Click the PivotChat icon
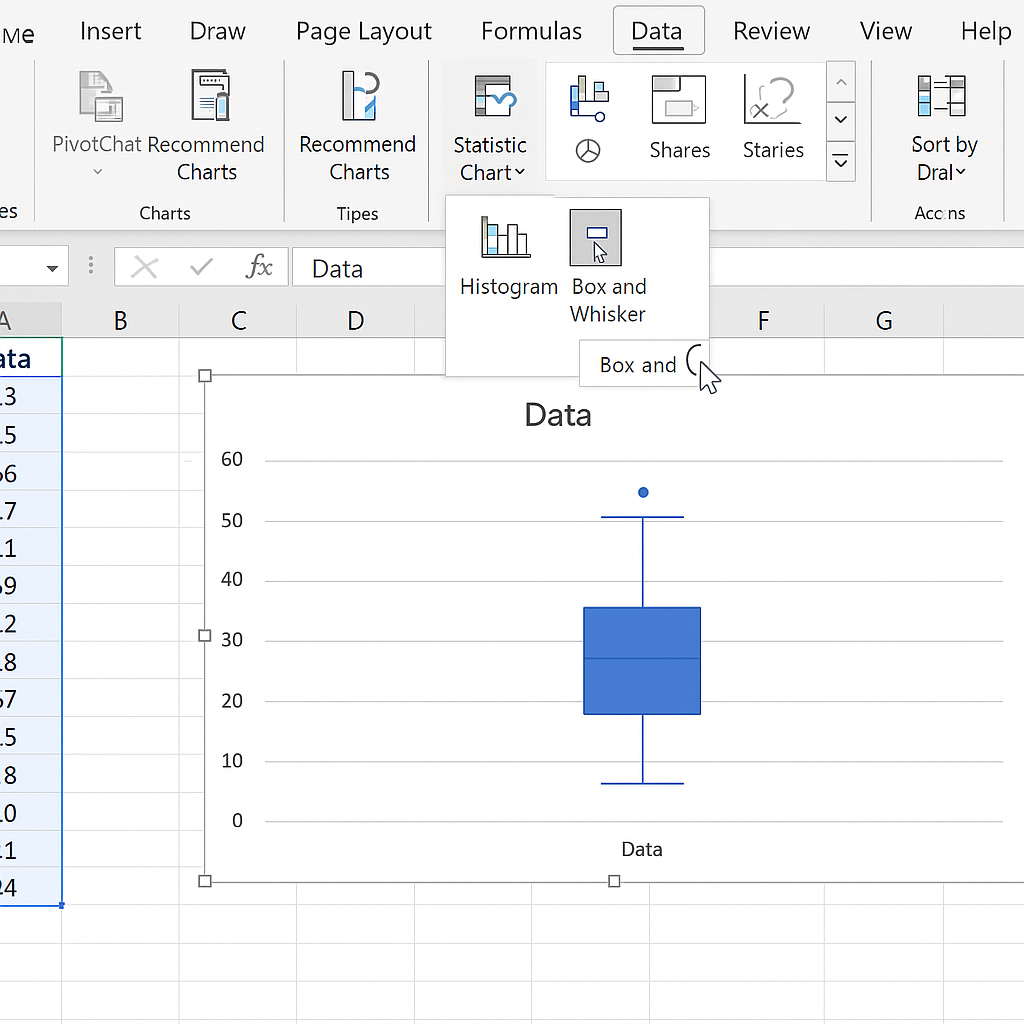Screen dimensions: 1024x1024 point(99,98)
